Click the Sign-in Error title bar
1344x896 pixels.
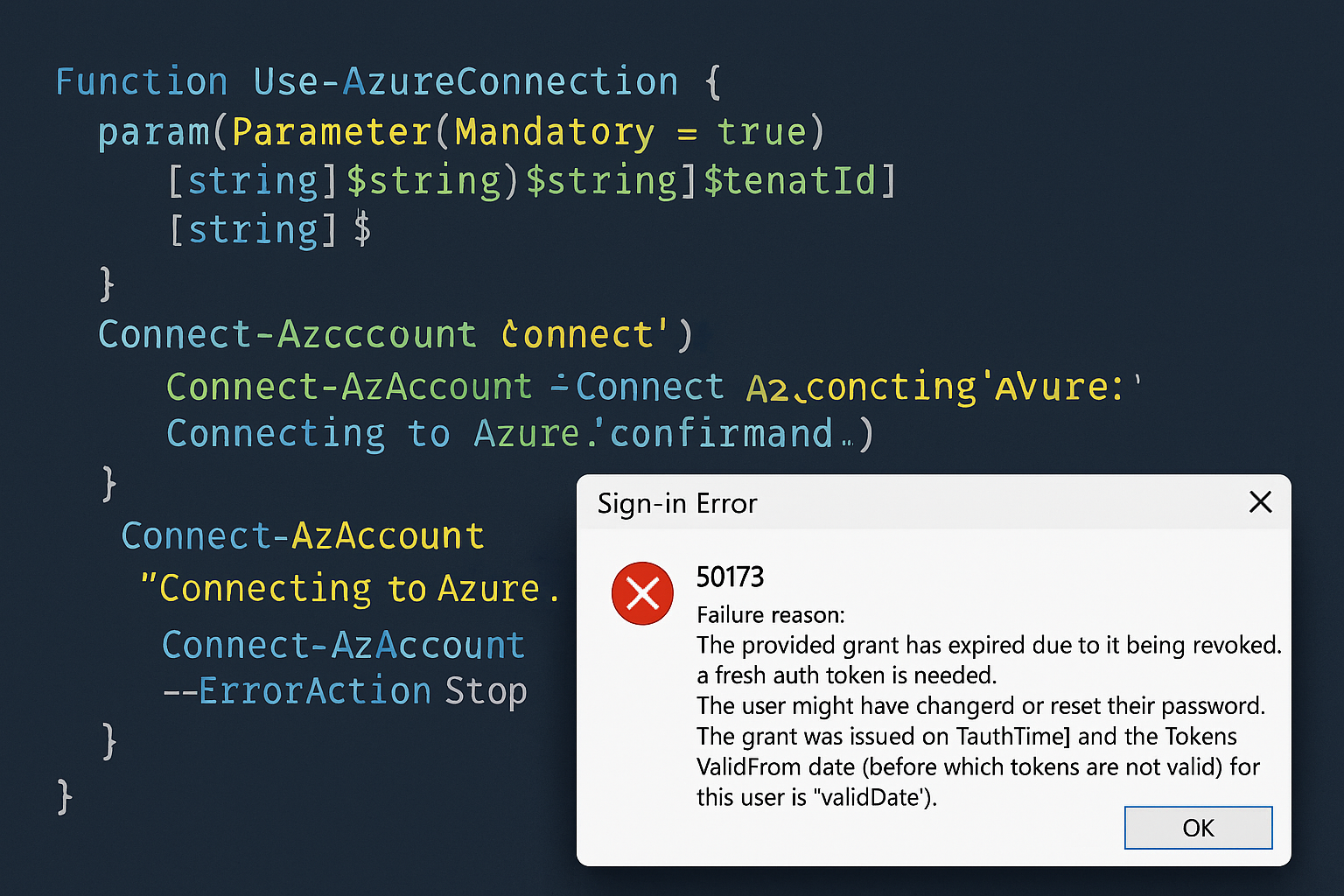[875, 503]
